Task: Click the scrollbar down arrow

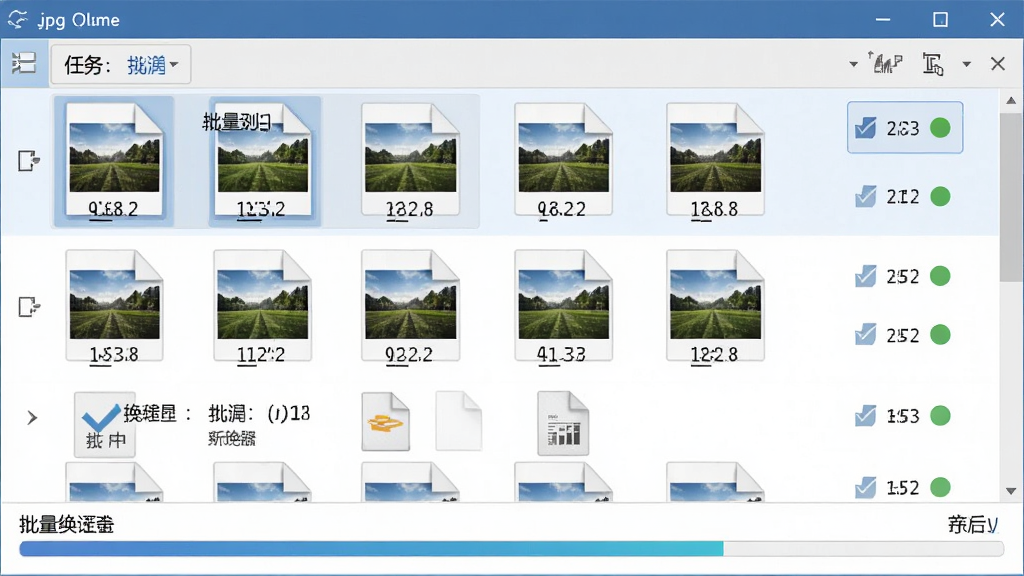Action: coord(1011,490)
